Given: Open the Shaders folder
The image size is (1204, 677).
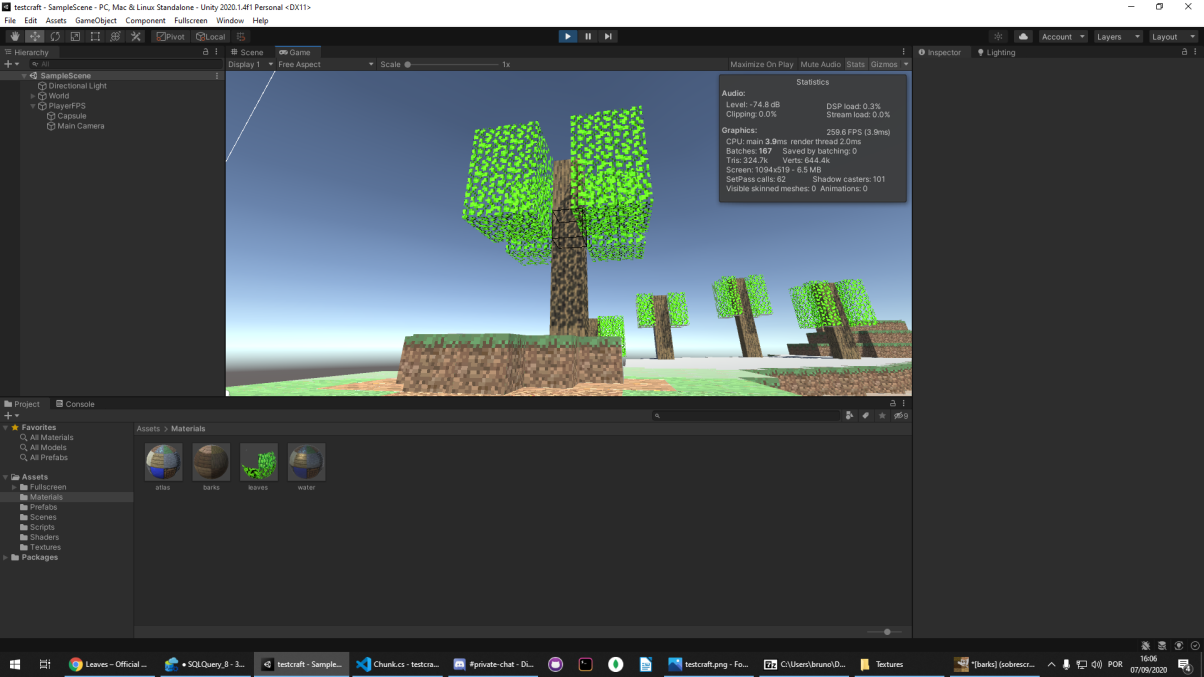Looking at the screenshot, I should [x=44, y=537].
